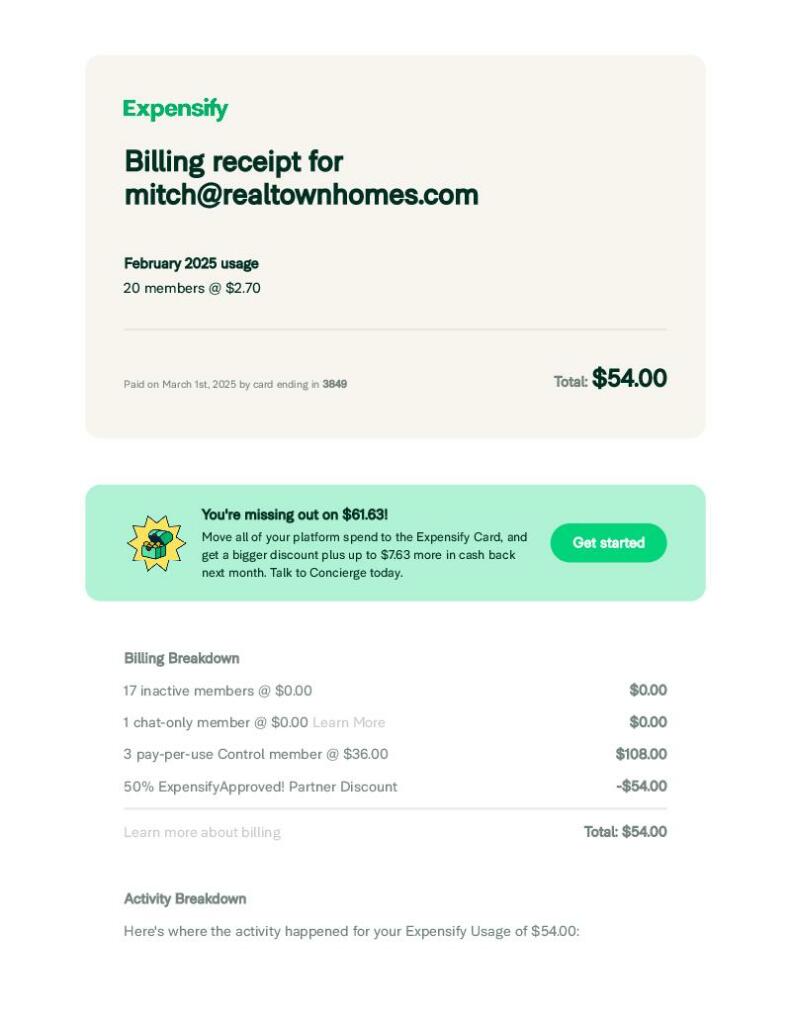The image size is (791, 1024).
Task: Click the large $54.00 total in the receipt card
Action: [x=629, y=378]
